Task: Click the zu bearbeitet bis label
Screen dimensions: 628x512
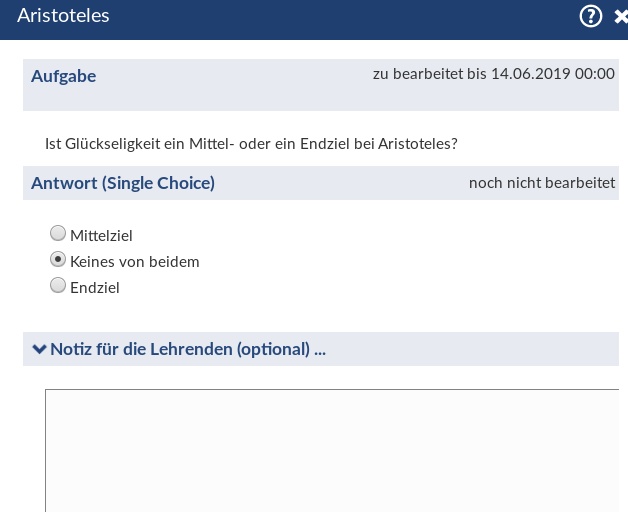Action: click(429, 75)
